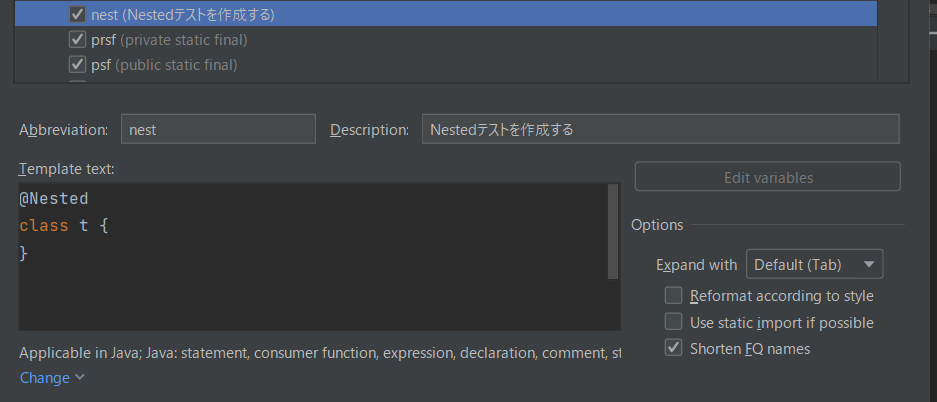
Task: Select the psf (public static final) row
Action: (446, 64)
